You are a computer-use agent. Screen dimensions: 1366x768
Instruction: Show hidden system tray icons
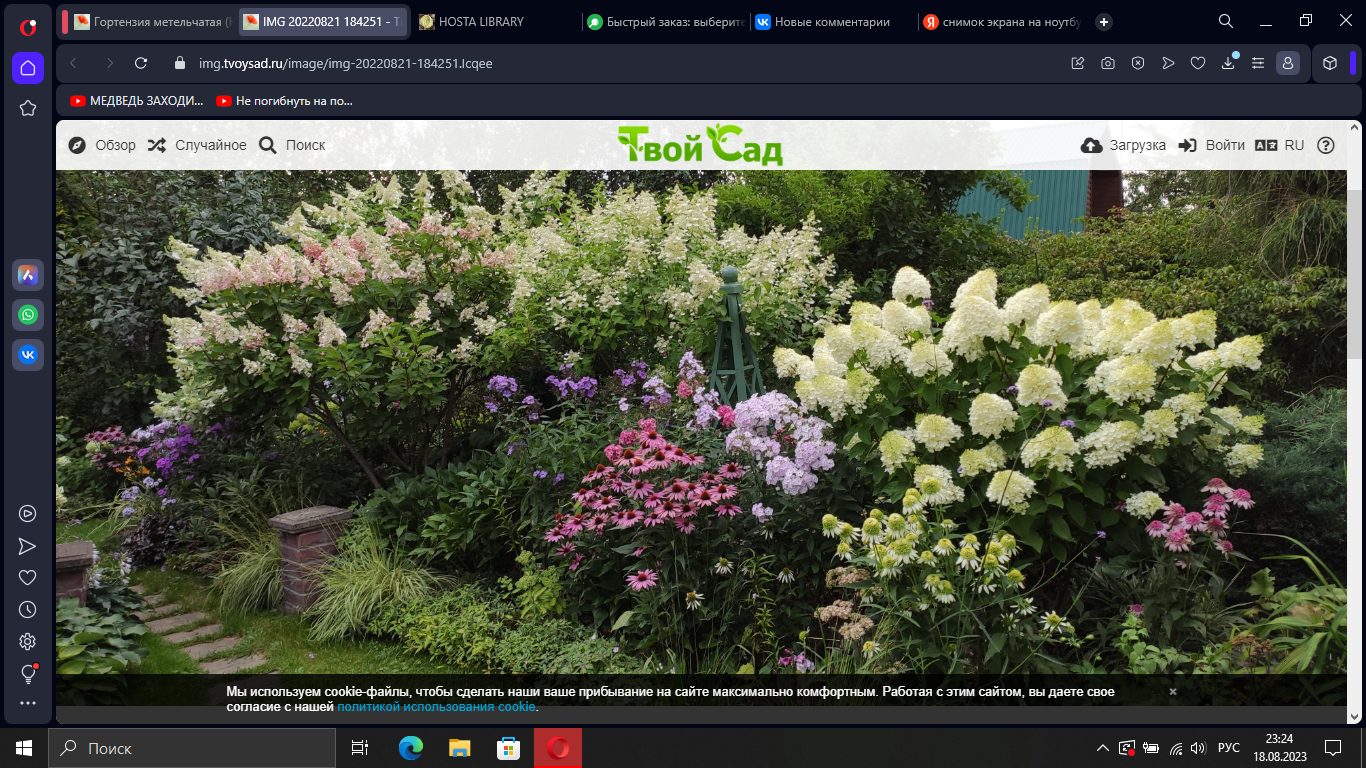tap(1102, 748)
